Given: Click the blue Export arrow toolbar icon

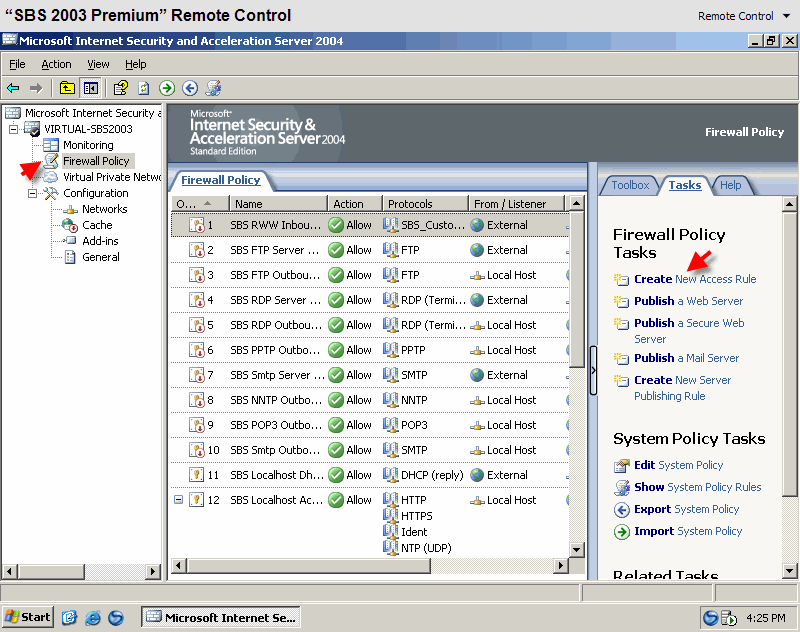Looking at the screenshot, I should coord(190,88).
